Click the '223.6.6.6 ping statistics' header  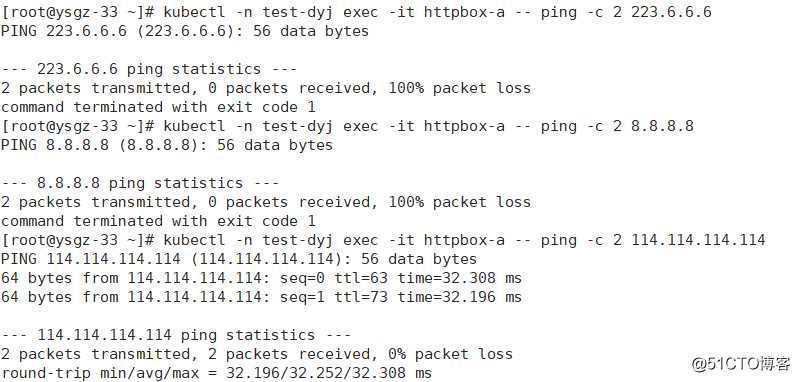[149, 69]
